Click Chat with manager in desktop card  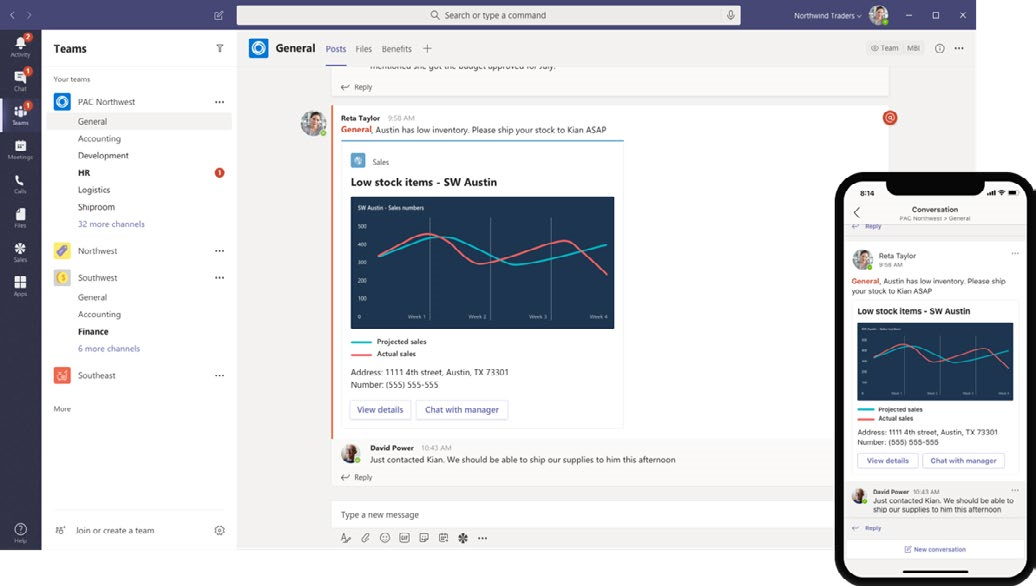point(462,410)
